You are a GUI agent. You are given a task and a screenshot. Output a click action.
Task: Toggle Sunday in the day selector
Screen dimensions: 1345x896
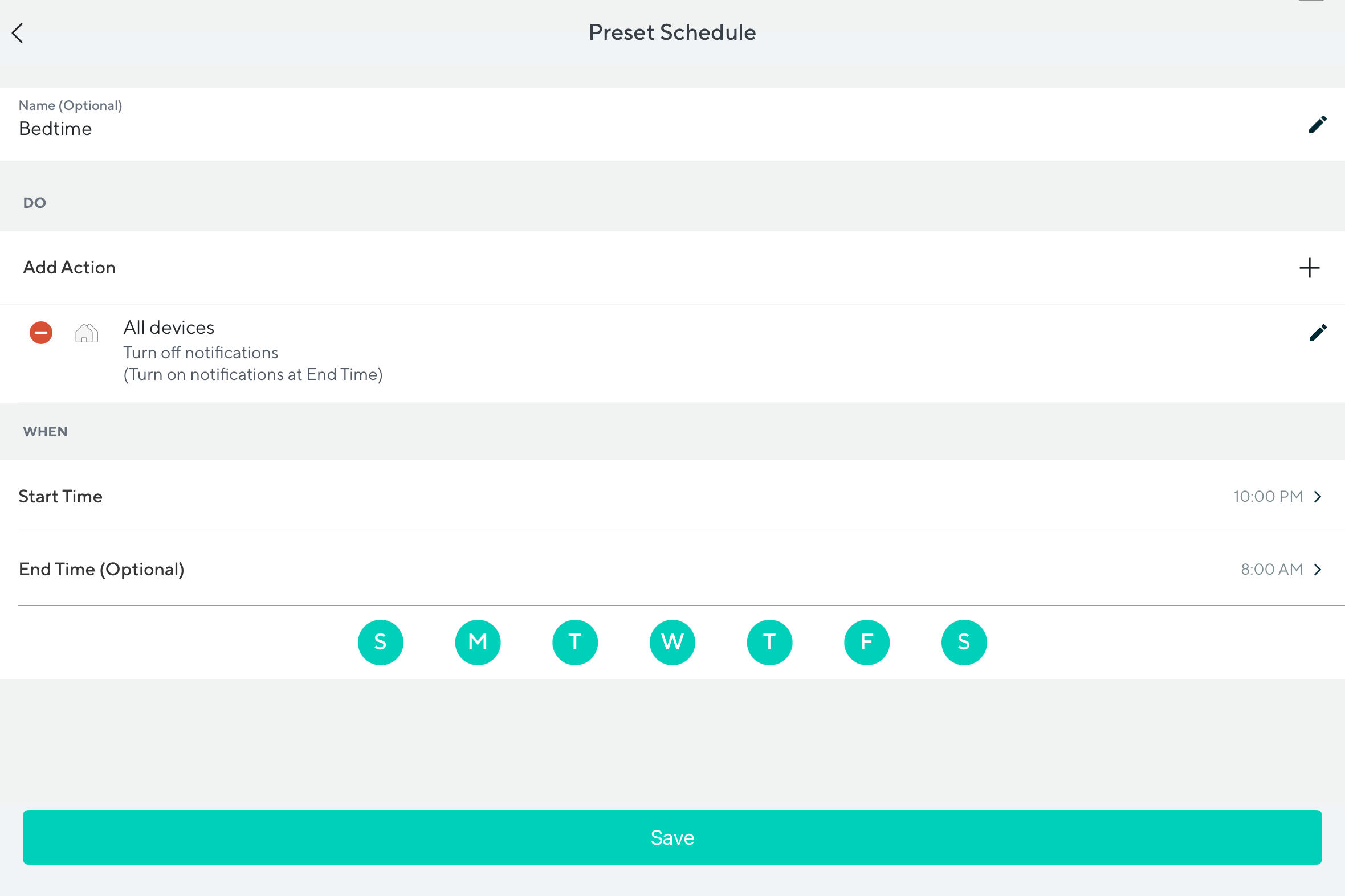(x=380, y=643)
